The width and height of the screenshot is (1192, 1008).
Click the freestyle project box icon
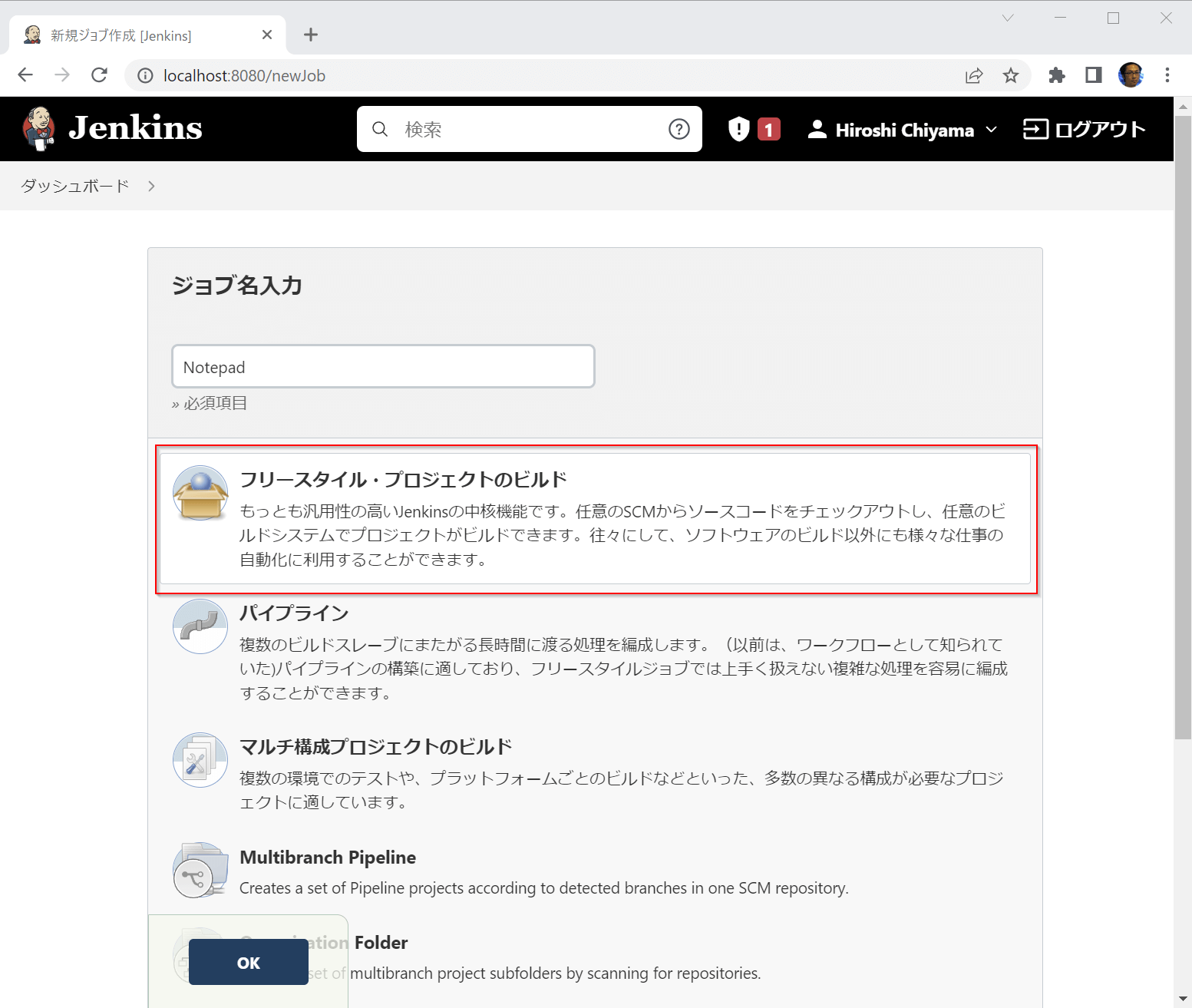[x=200, y=494]
